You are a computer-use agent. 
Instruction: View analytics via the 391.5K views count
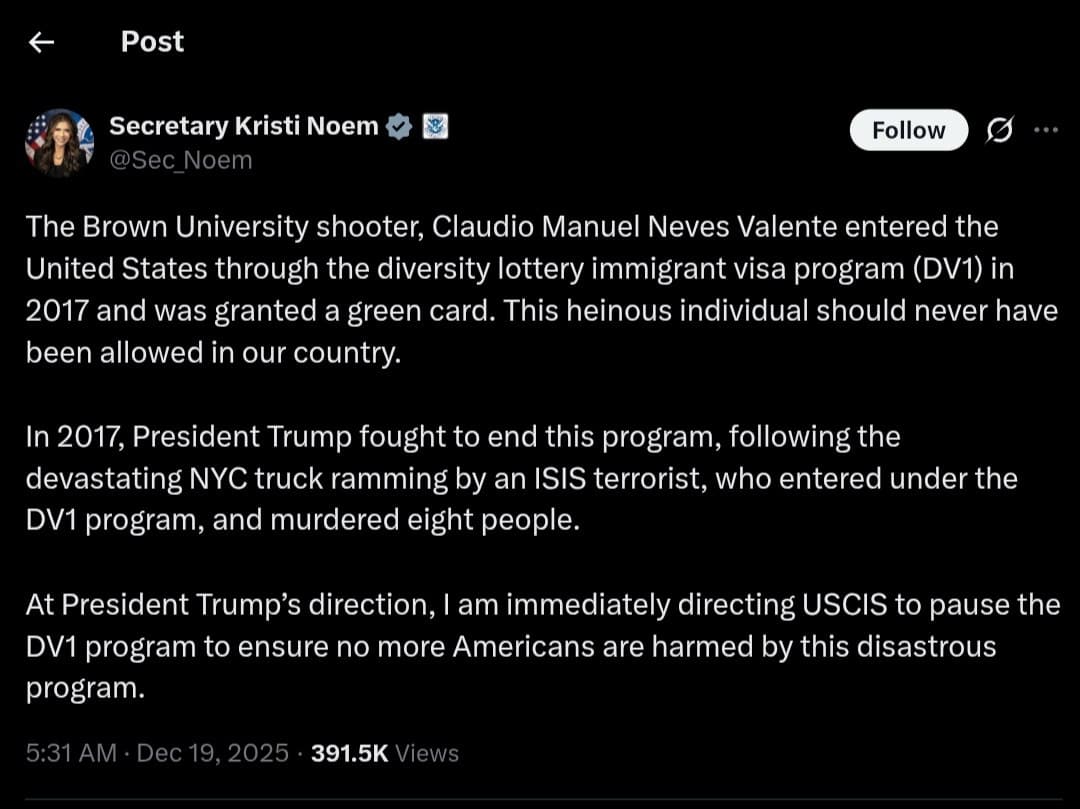347,753
